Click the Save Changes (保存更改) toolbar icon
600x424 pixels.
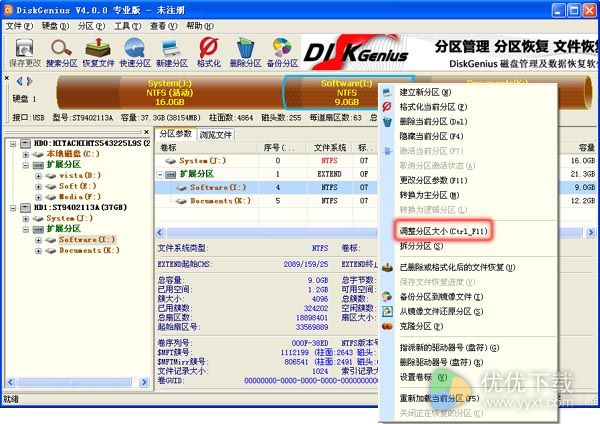point(24,53)
